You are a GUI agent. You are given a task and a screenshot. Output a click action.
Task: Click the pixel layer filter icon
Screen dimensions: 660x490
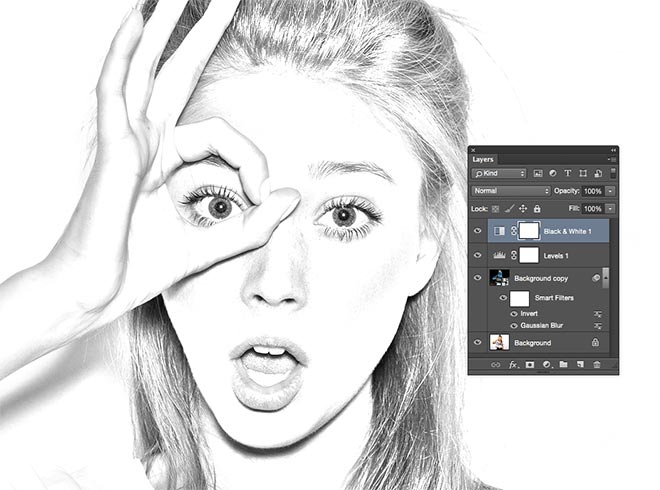point(538,173)
